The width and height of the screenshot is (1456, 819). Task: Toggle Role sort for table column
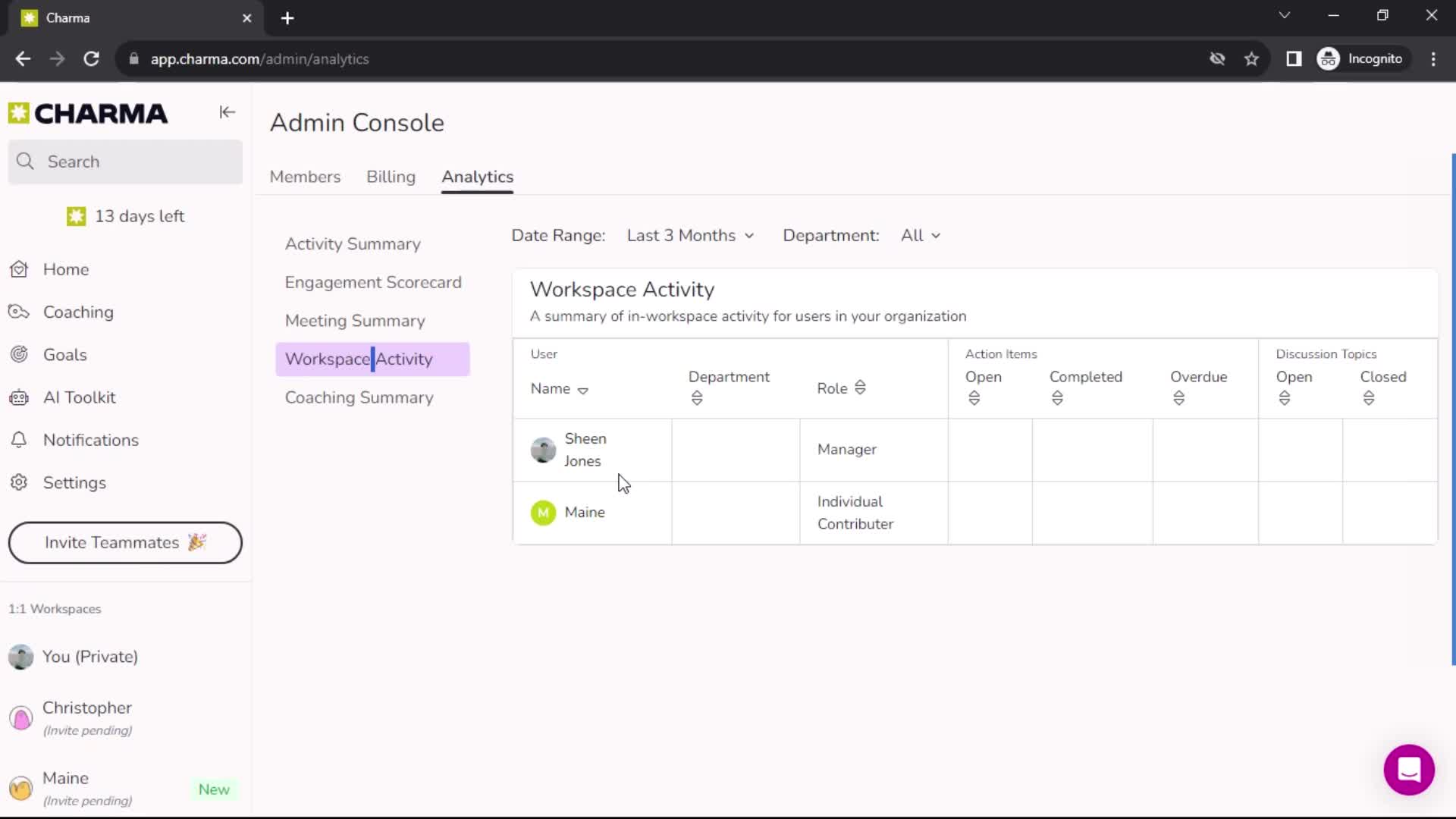pyautogui.click(x=860, y=388)
